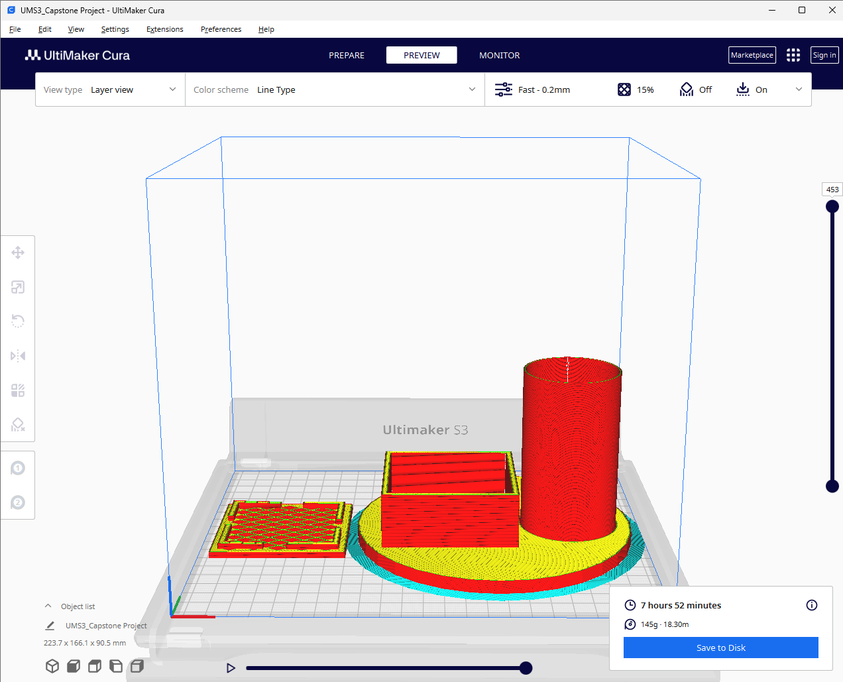Open Per Model Settings tool
843x682 pixels.
pos(18,390)
